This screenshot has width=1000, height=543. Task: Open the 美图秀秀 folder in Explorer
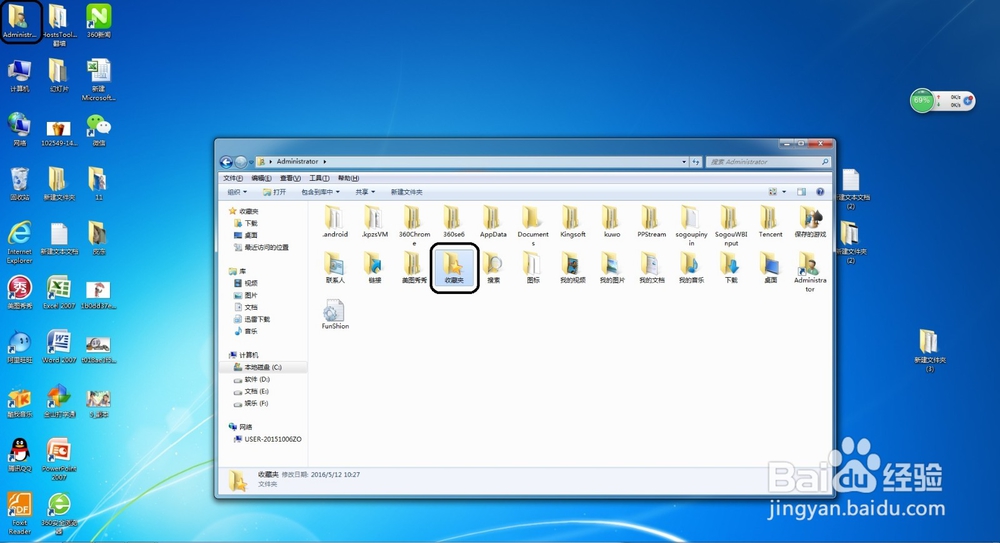pyautogui.click(x=414, y=267)
